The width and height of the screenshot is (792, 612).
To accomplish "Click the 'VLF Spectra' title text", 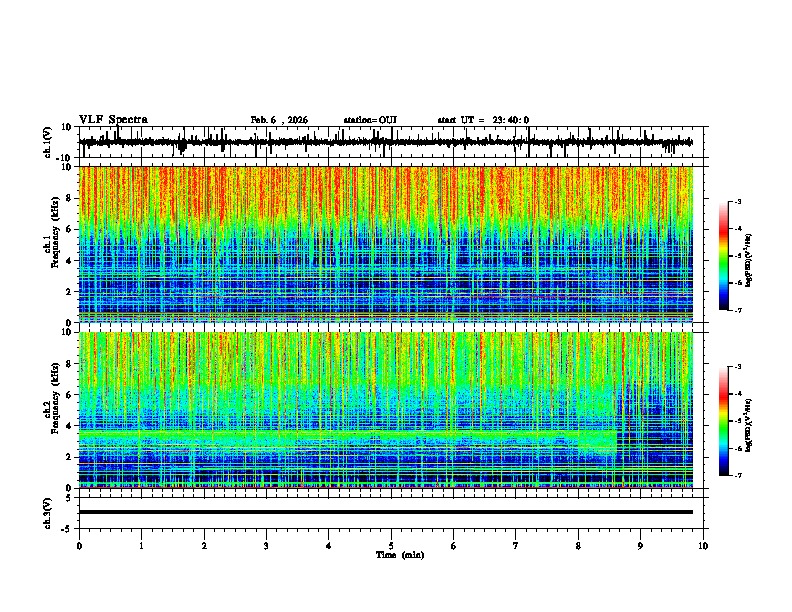I will click(113, 120).
